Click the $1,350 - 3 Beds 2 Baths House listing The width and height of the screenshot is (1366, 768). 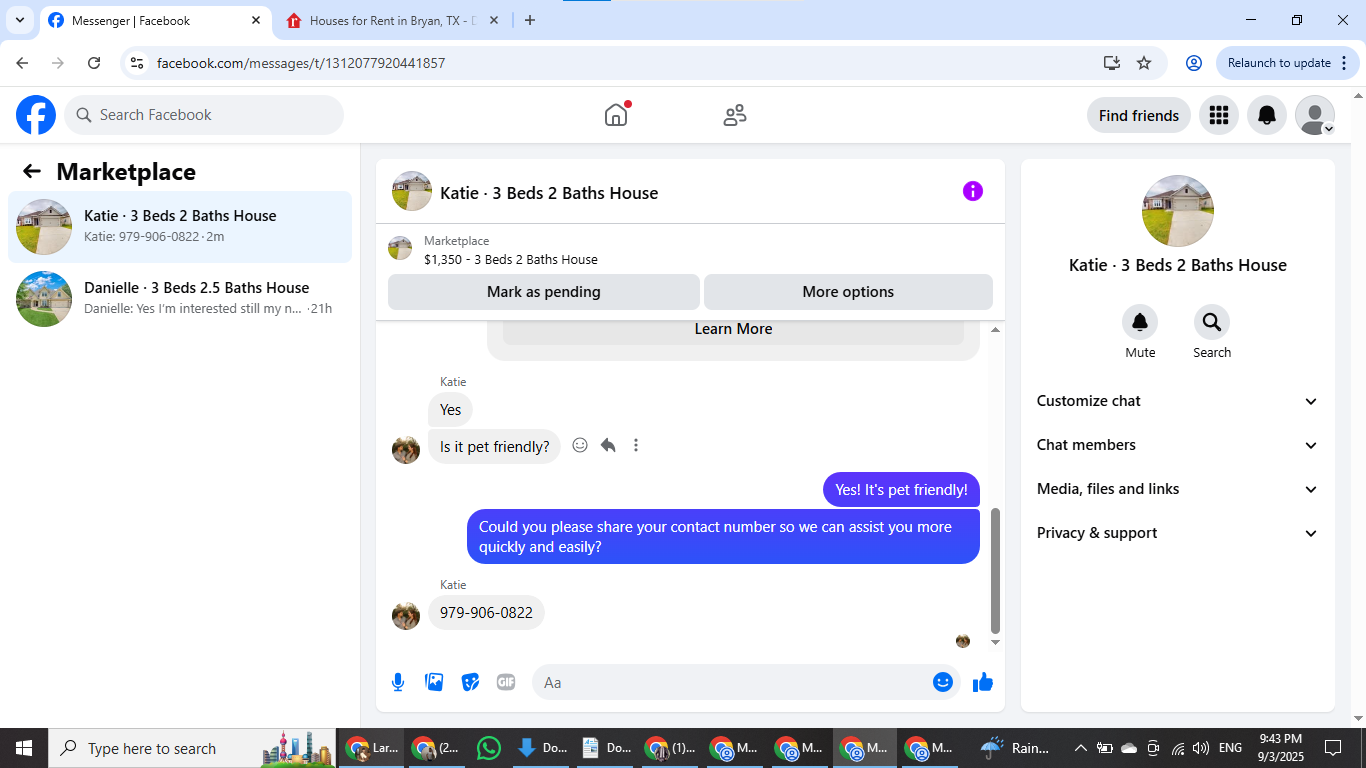tap(511, 259)
